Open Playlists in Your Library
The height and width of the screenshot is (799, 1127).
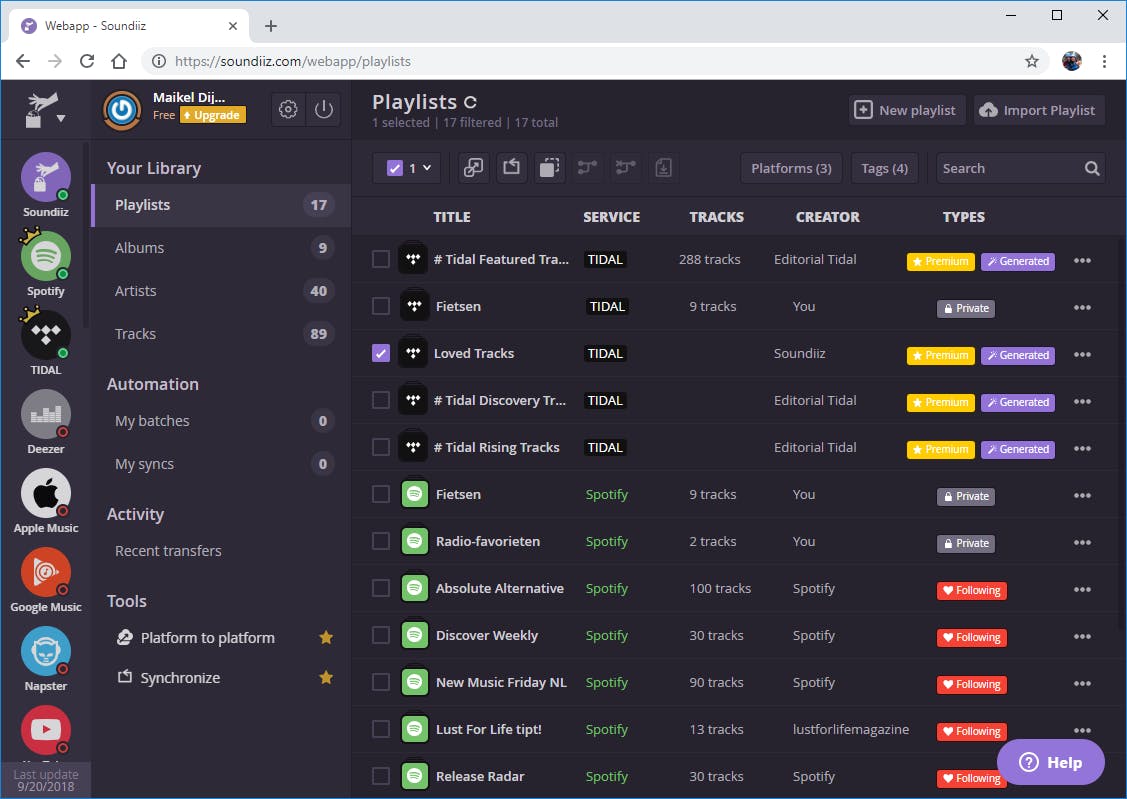pyautogui.click(x=221, y=205)
